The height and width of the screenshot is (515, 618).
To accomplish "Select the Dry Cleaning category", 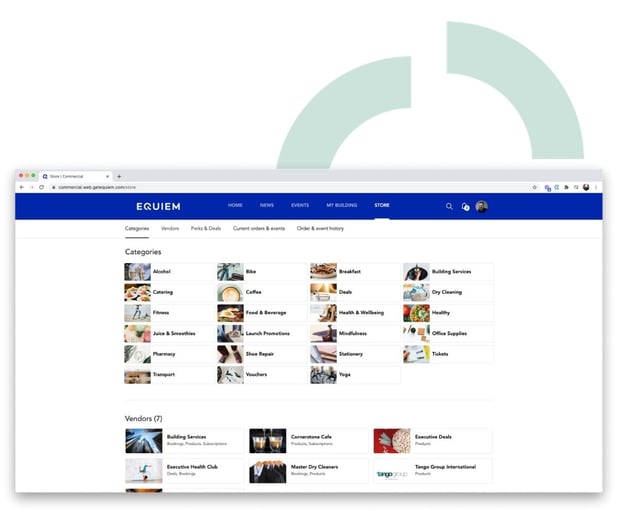I will click(447, 292).
